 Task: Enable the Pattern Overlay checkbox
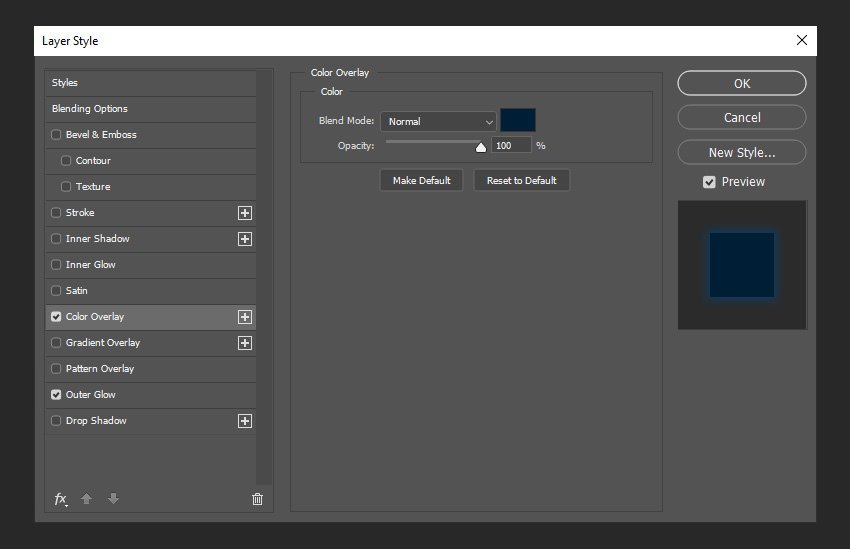pyautogui.click(x=56, y=369)
